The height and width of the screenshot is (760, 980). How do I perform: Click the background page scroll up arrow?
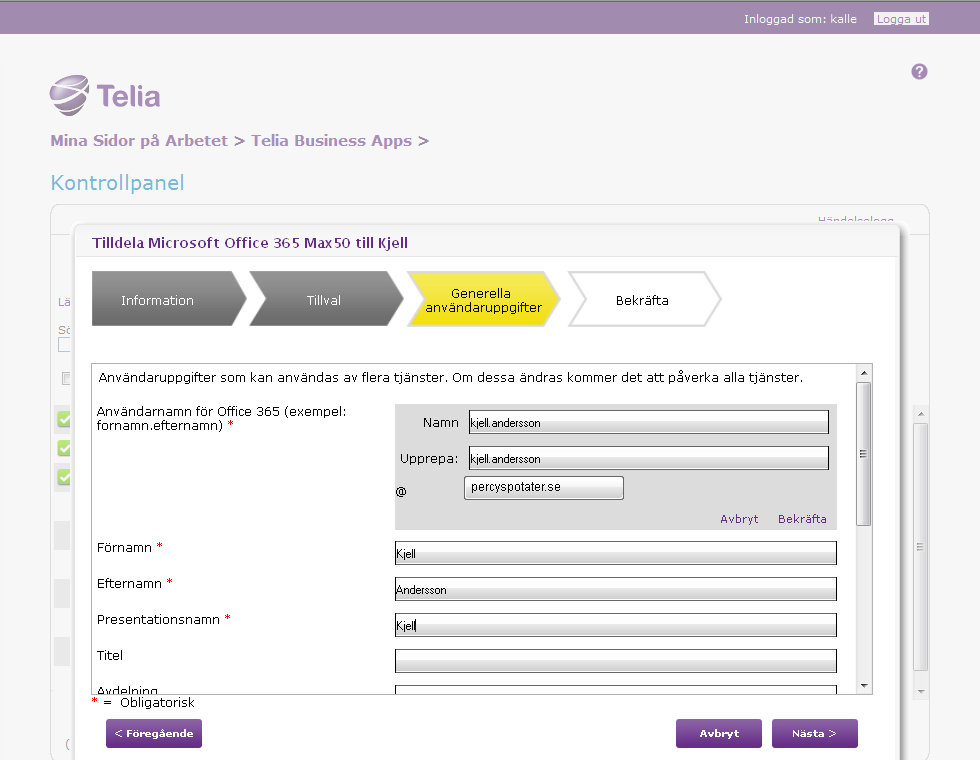[920, 414]
